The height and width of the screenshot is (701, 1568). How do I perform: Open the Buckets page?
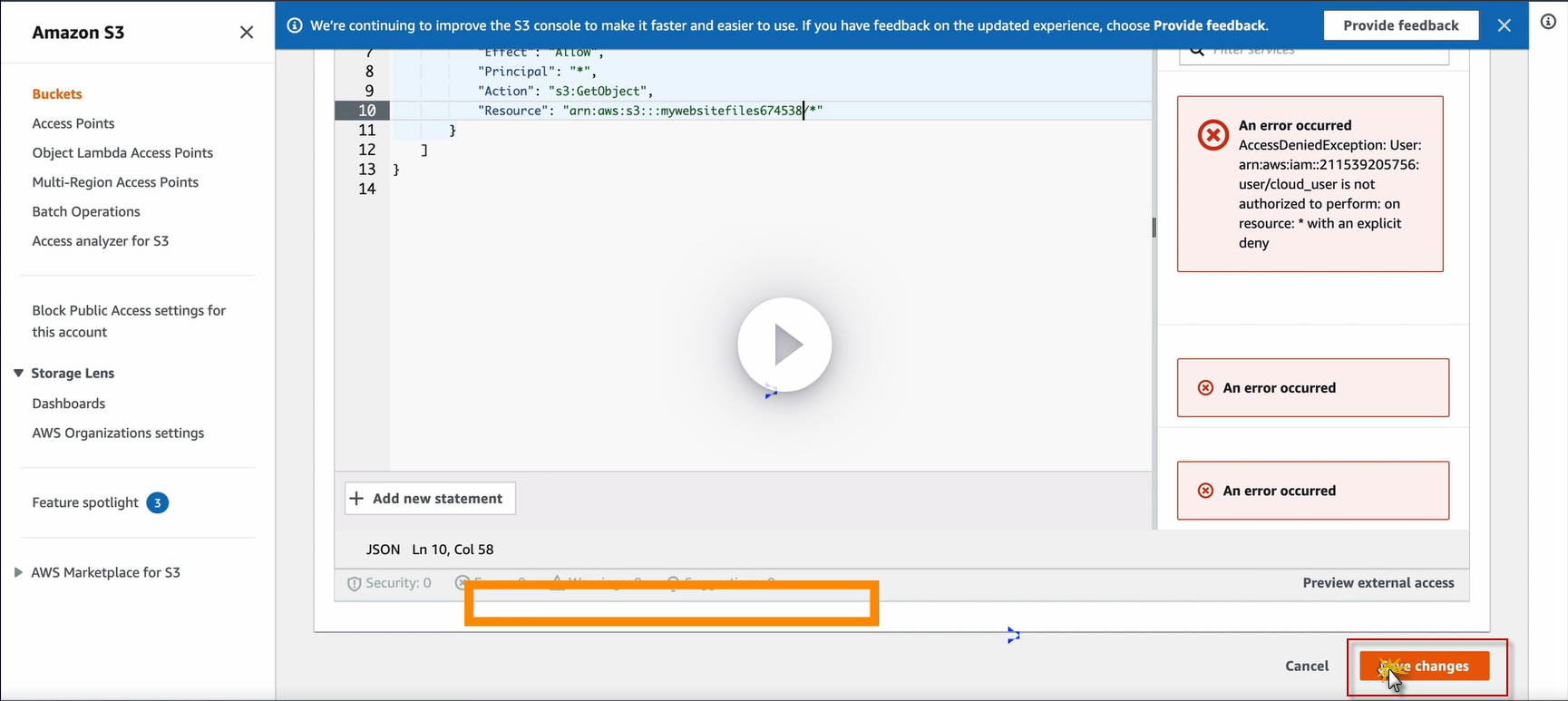[x=57, y=94]
